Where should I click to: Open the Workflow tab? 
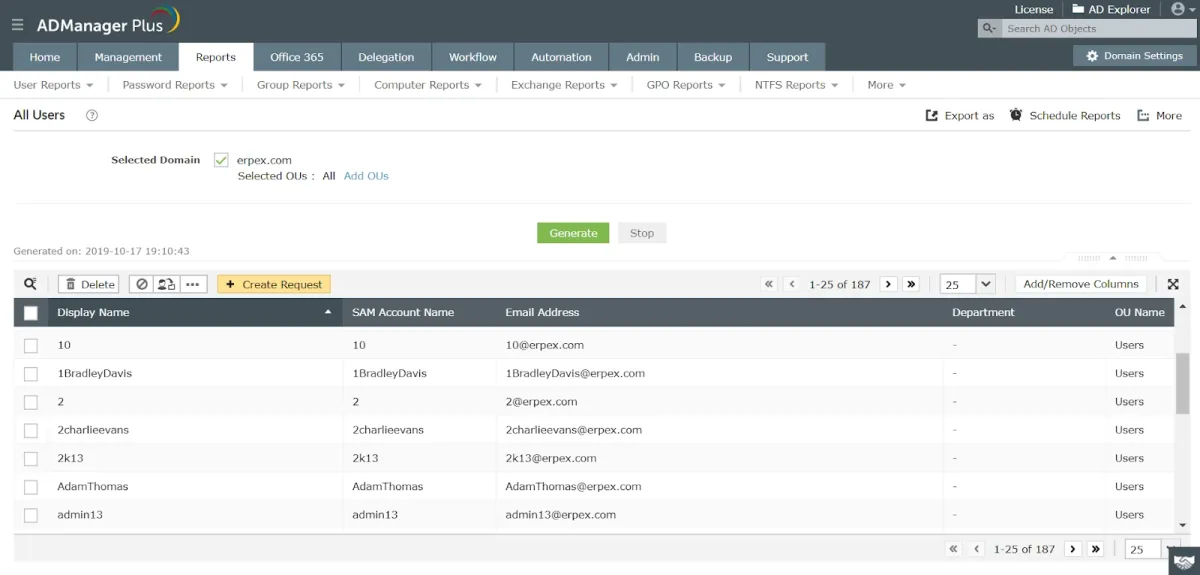[x=473, y=57]
